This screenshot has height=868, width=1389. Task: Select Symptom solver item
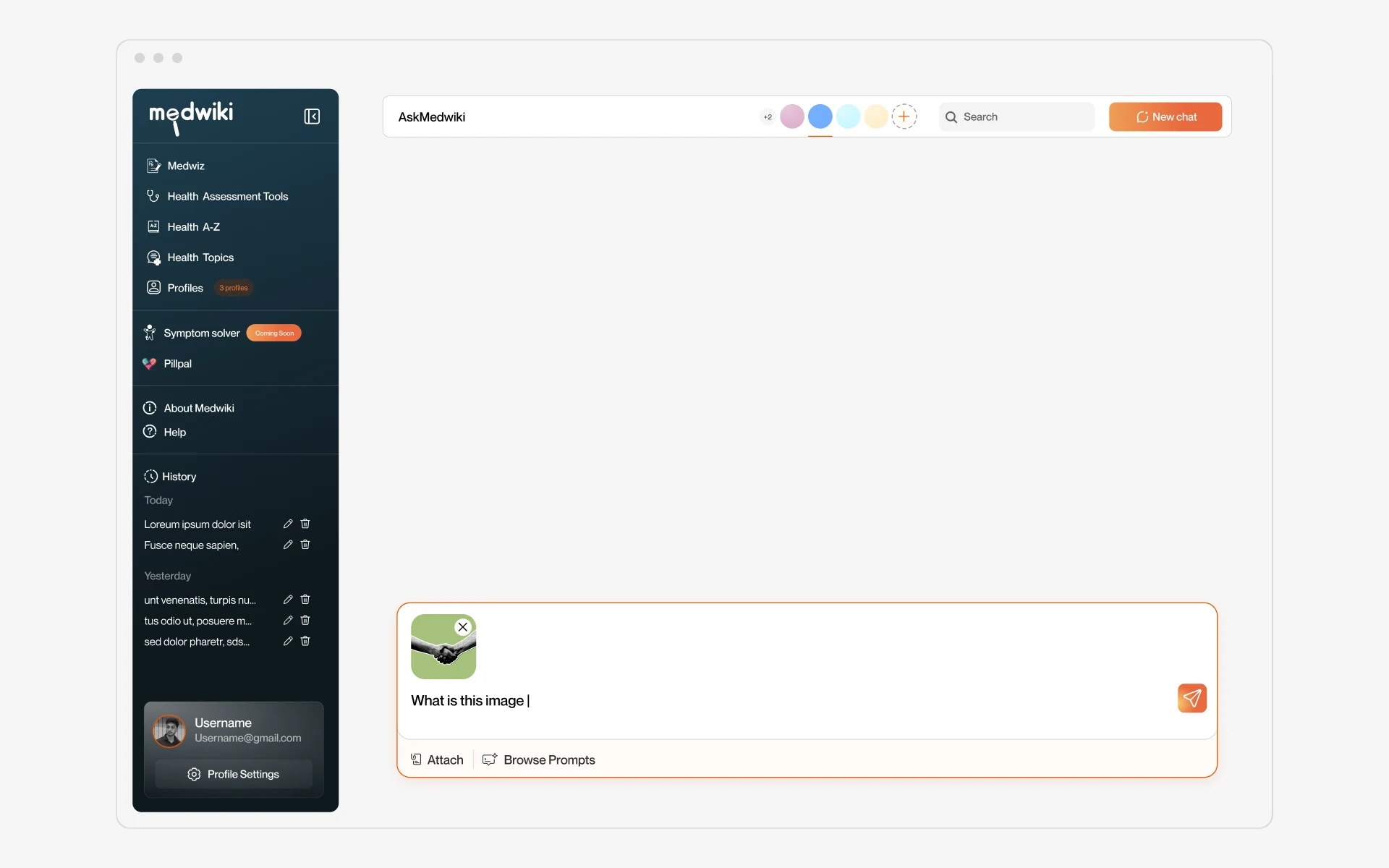click(x=192, y=333)
